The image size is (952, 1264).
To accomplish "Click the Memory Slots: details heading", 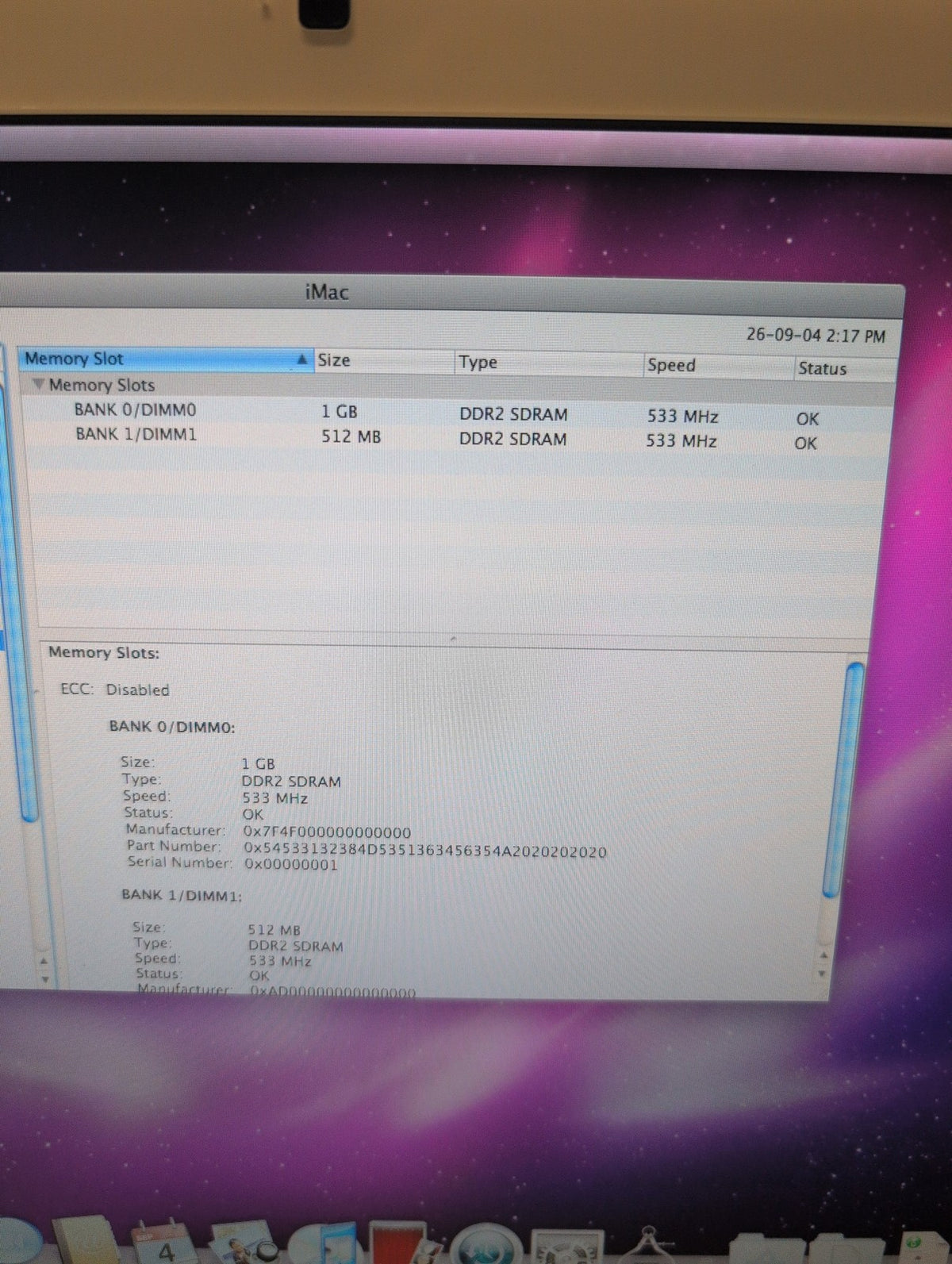I will [104, 653].
